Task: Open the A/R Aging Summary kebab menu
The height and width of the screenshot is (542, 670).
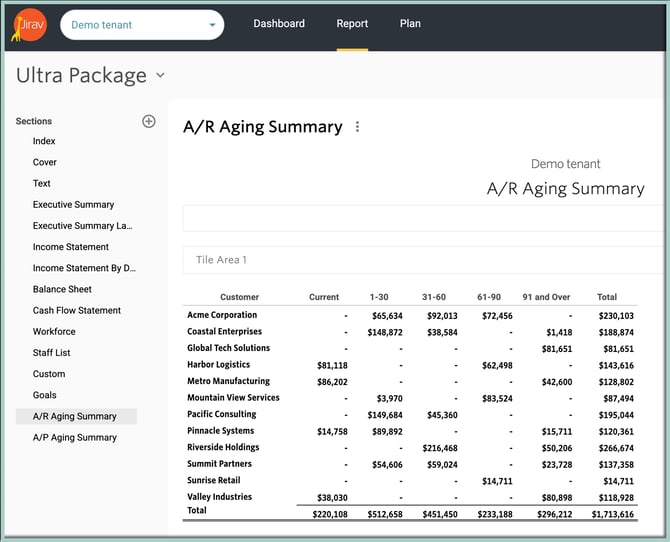Action: 358,127
